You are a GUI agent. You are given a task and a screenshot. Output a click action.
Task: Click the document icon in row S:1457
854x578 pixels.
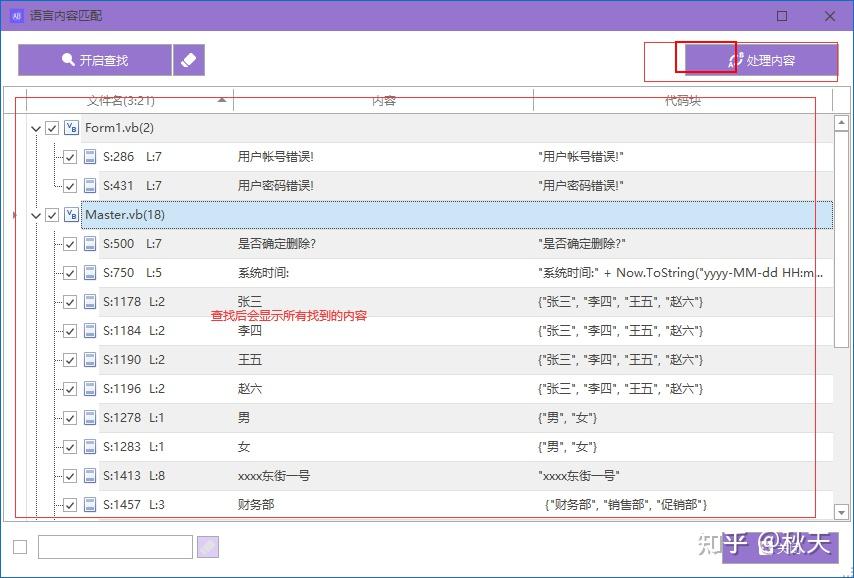click(x=90, y=504)
